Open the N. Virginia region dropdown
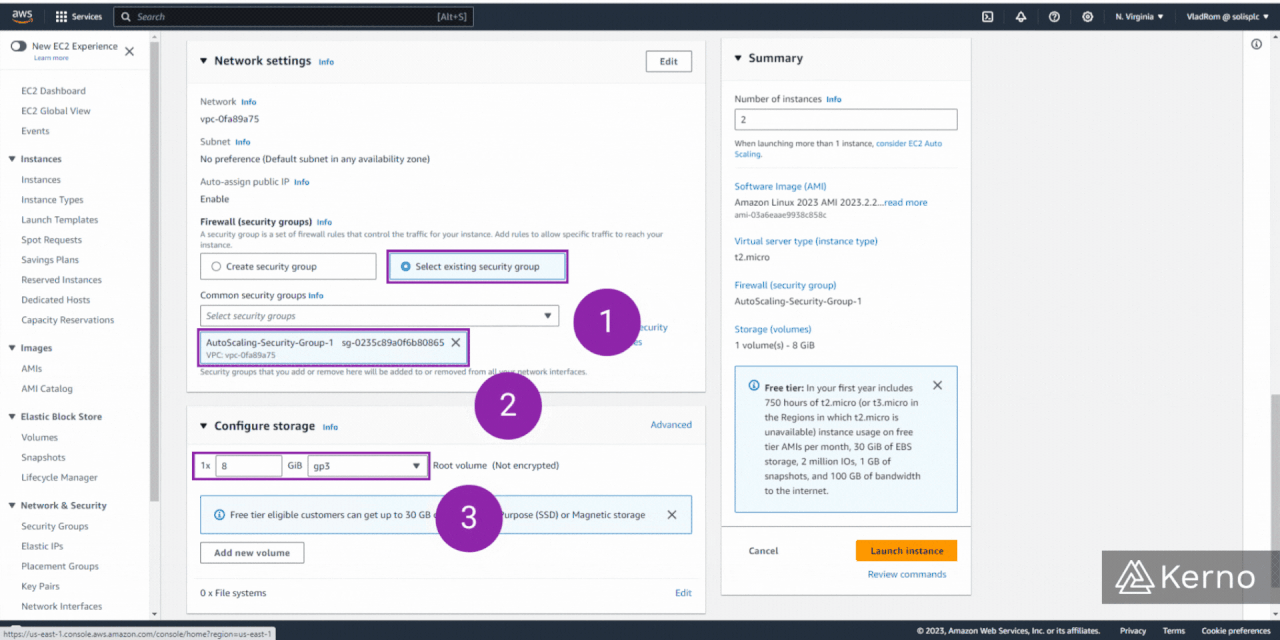The height and width of the screenshot is (640, 1280). point(1139,17)
